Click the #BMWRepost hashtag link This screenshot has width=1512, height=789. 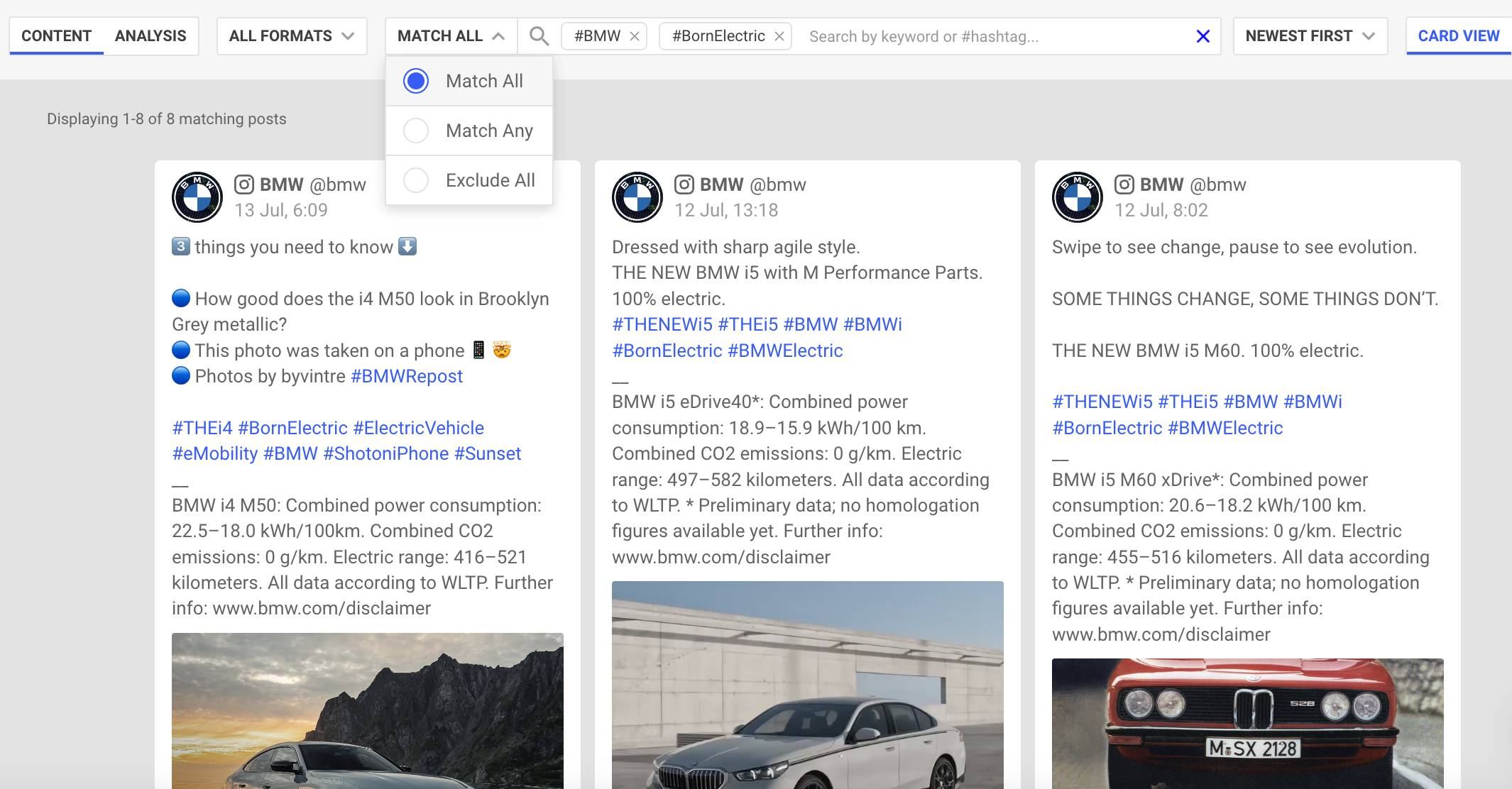click(x=407, y=375)
